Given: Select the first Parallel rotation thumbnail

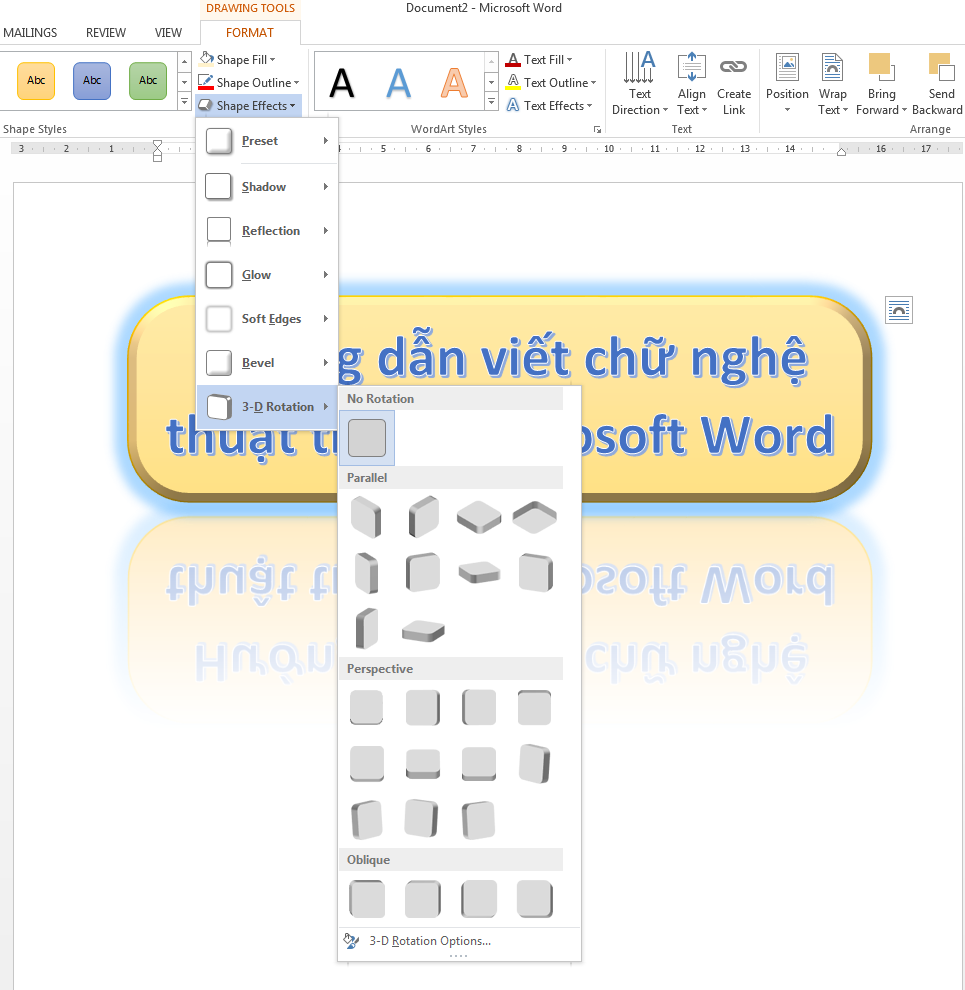Looking at the screenshot, I should pos(366,516).
